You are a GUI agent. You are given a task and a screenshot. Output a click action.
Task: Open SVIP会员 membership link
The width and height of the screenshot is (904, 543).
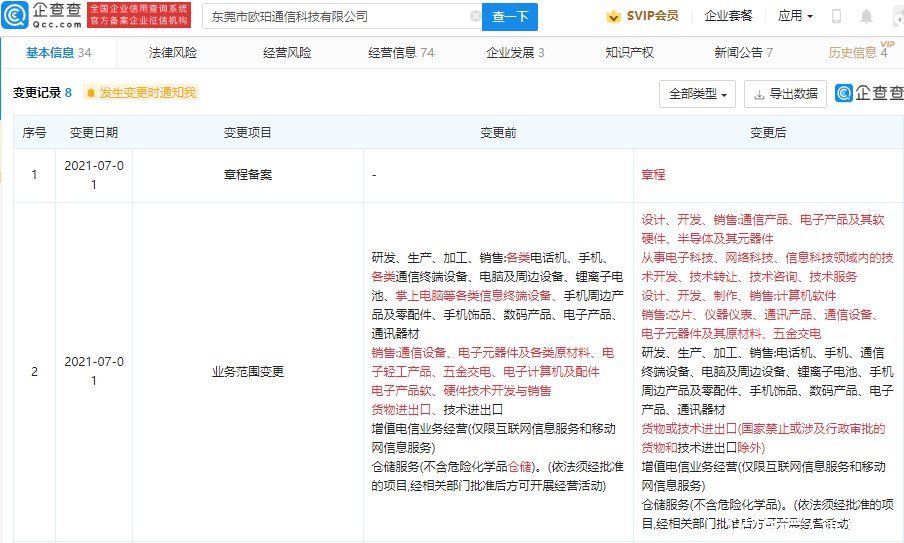tap(651, 16)
